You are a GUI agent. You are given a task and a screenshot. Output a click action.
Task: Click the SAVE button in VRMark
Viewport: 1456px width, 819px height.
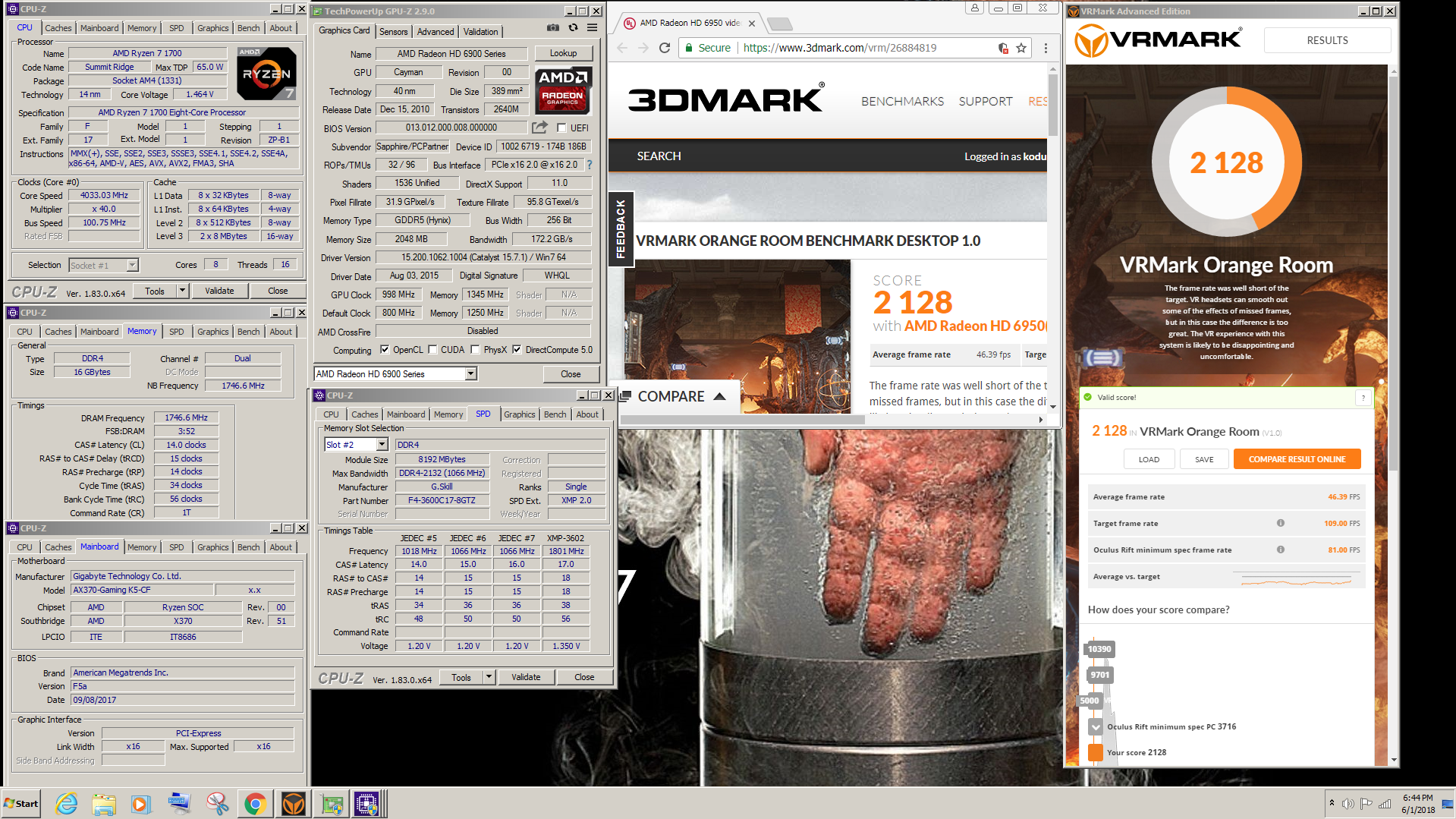1204,459
